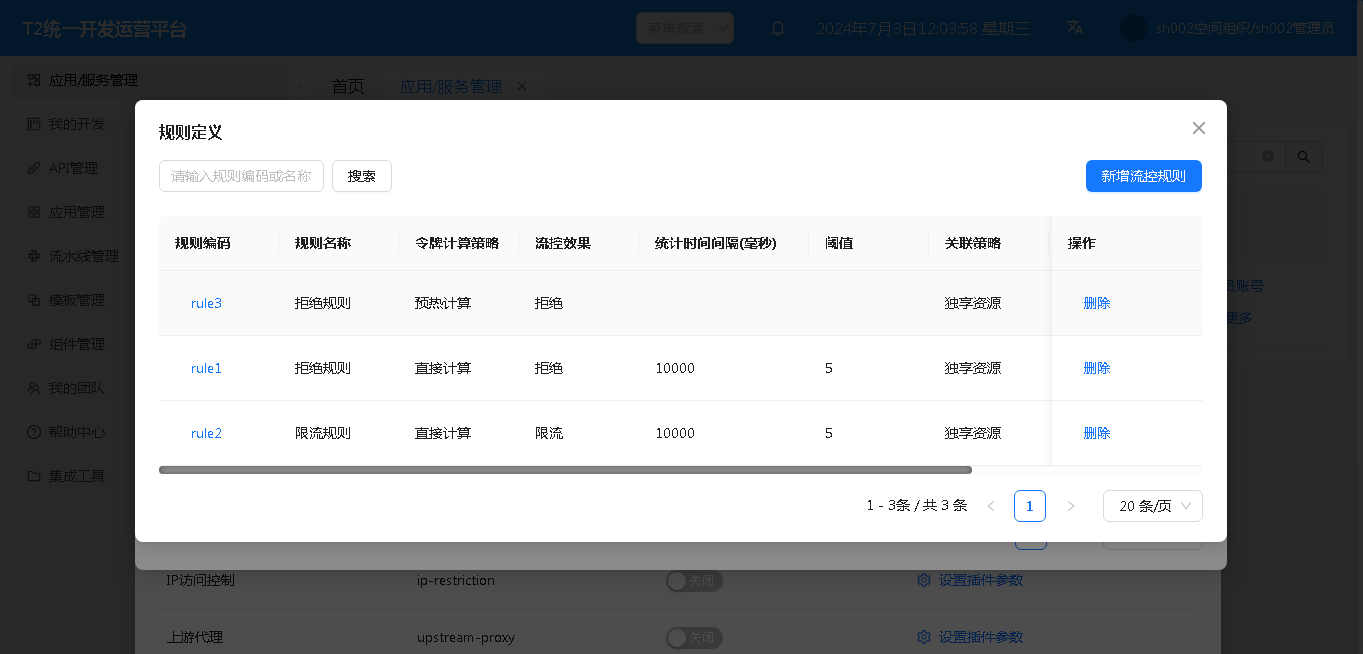This screenshot has width=1363, height=654.
Task: Click the T2统一开发运营平台 title
Action: (x=105, y=28)
